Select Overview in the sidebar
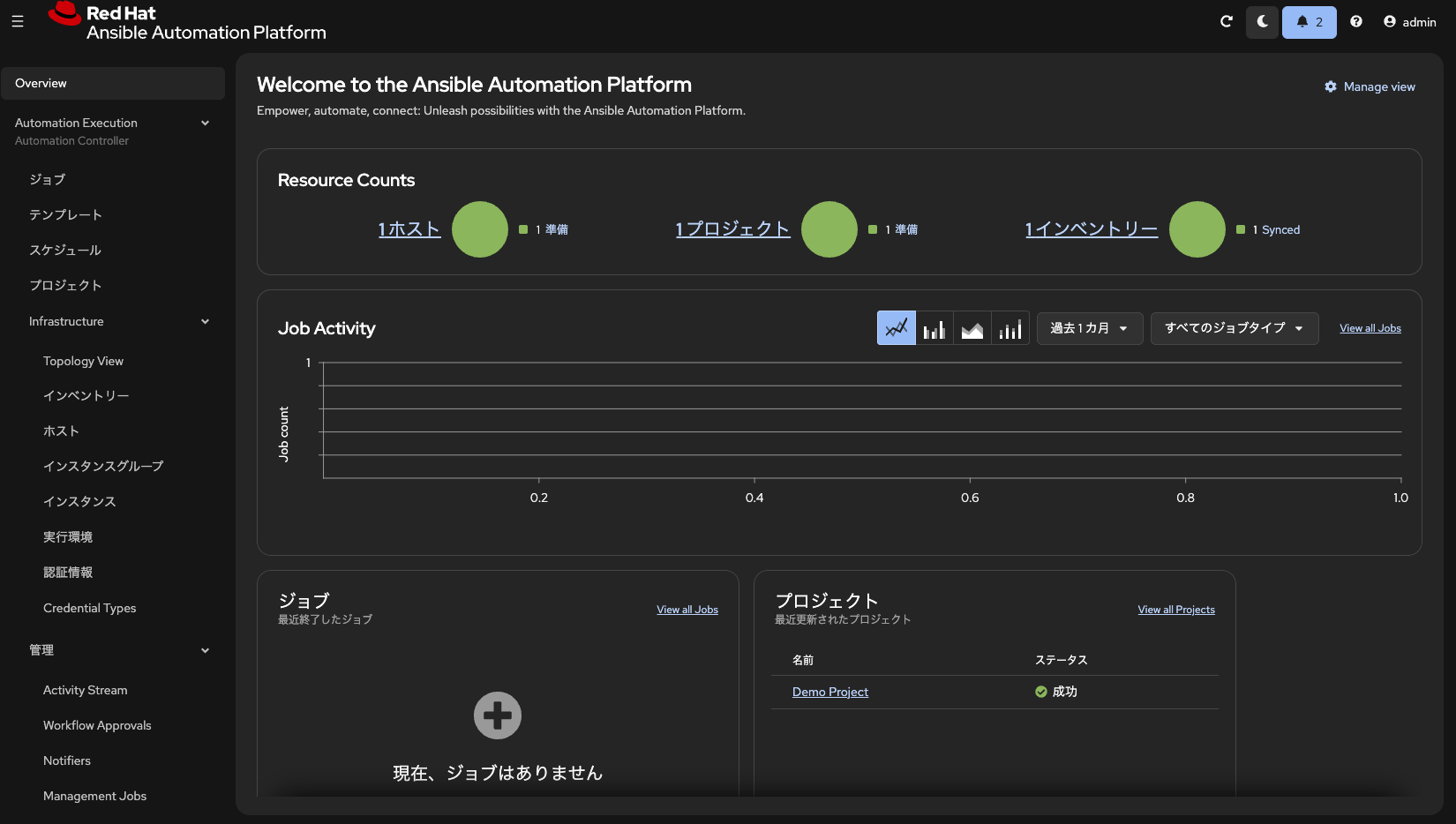Screen dimensions: 1456x824 click(113, 83)
